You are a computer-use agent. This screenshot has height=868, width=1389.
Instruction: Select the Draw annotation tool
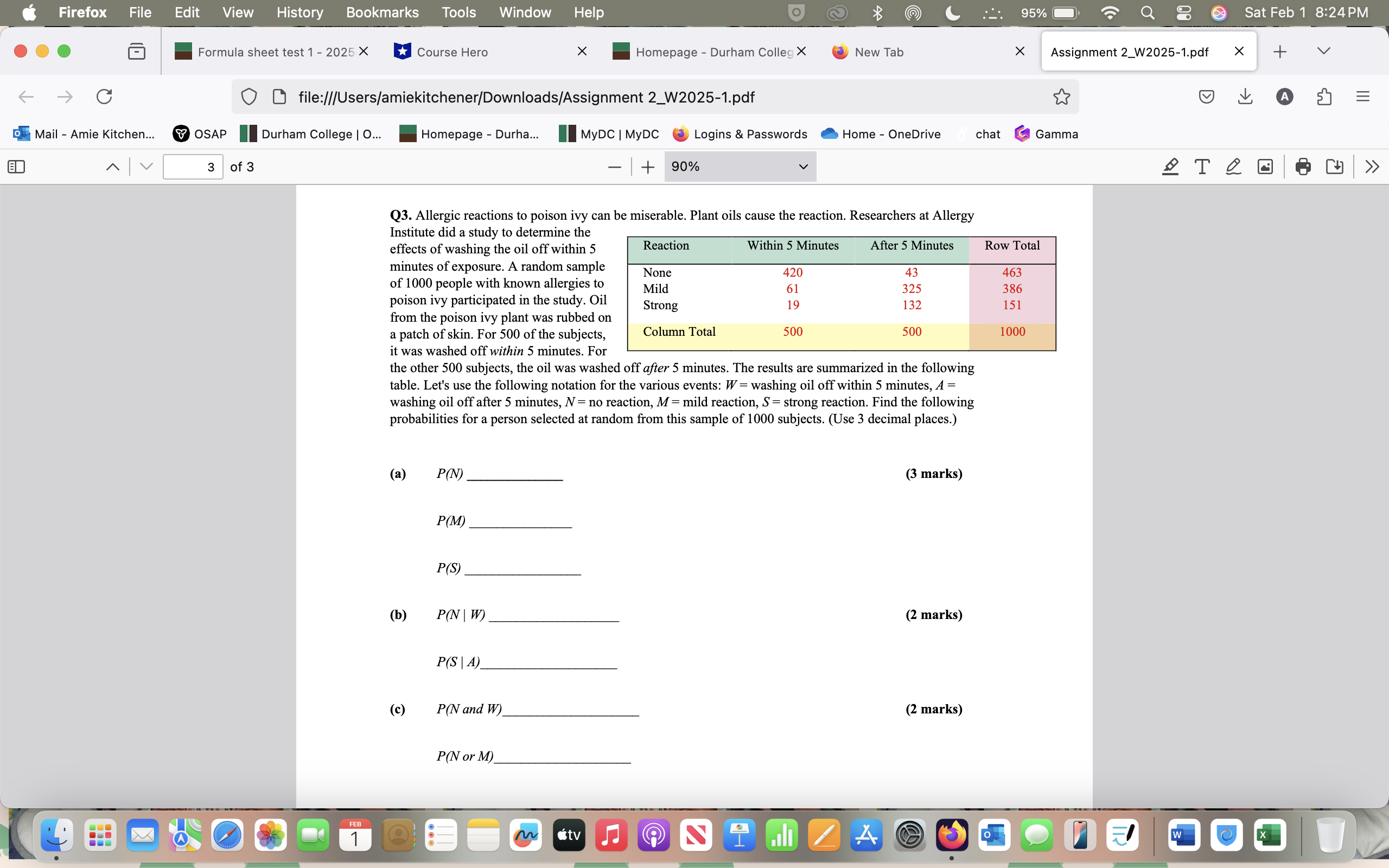1233,167
